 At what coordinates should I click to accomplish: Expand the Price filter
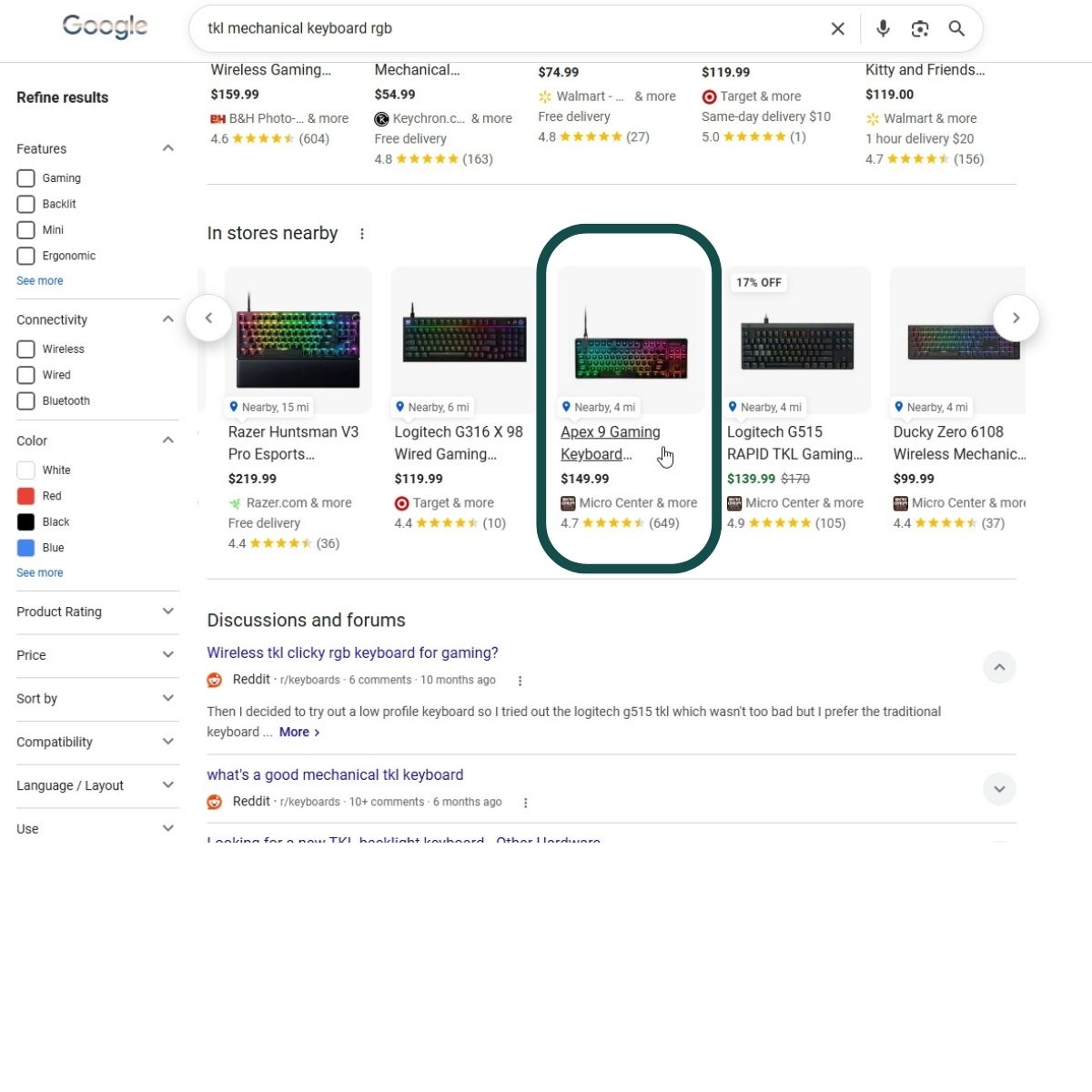[x=167, y=654]
